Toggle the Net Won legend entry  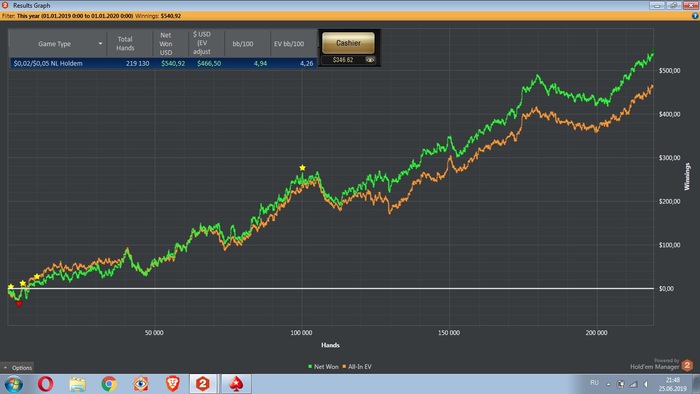[x=323, y=367]
